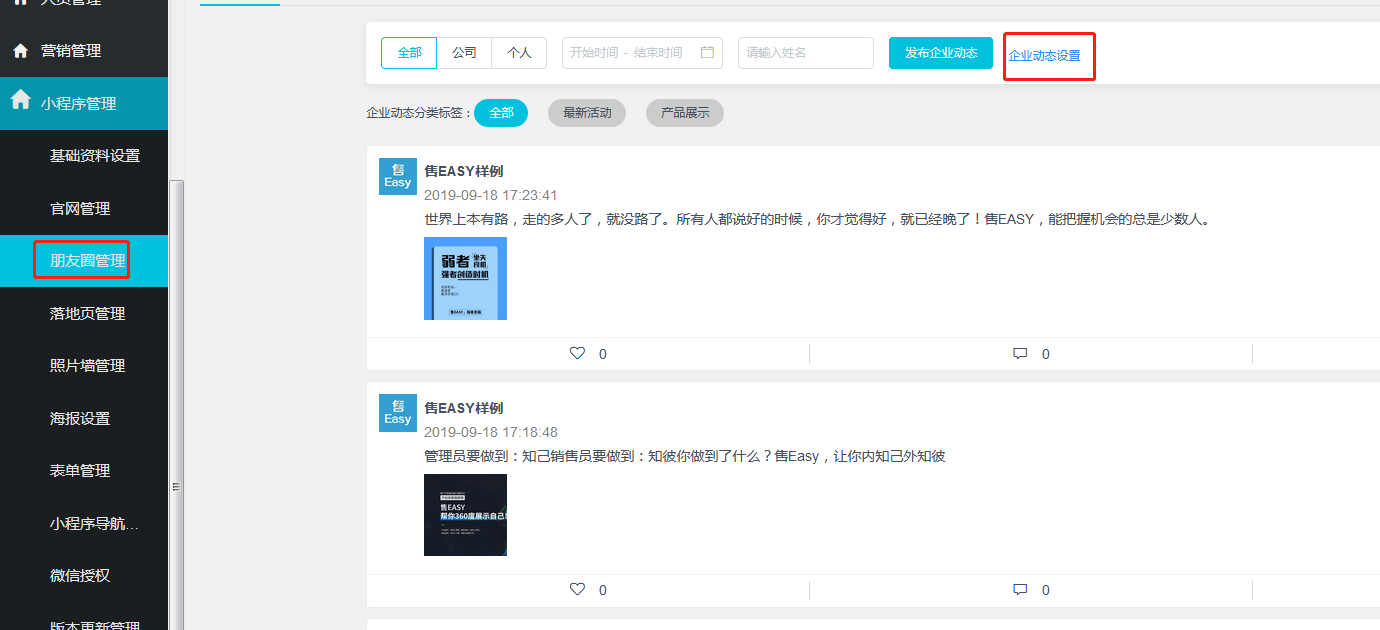Click the author name 售EASY样例 of the 17:18:48 post

464,408
